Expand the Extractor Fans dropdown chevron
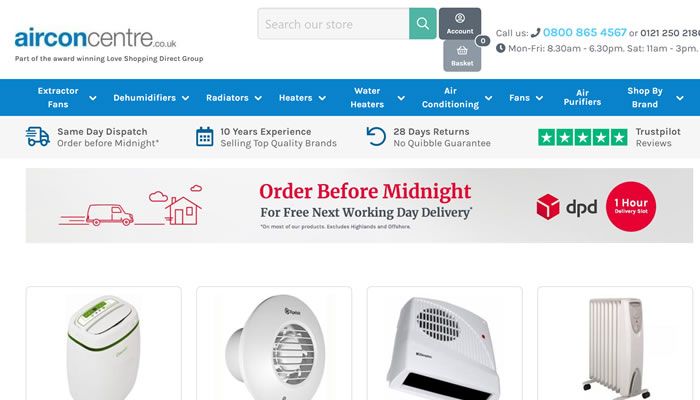The width and height of the screenshot is (700, 400). pos(92,98)
